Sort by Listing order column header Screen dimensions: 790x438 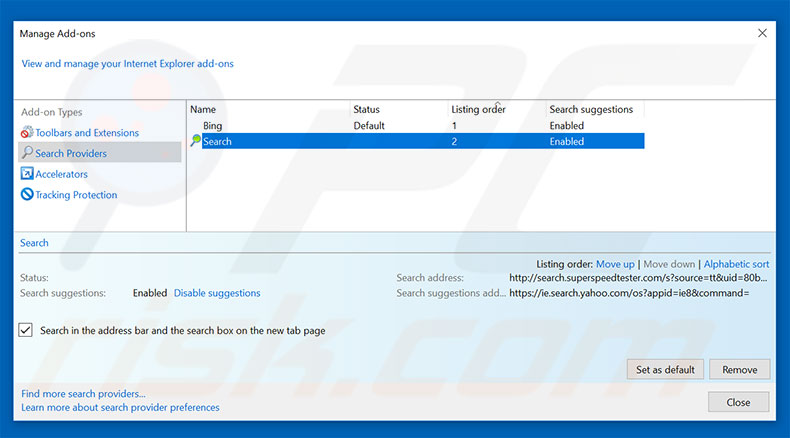[478, 109]
